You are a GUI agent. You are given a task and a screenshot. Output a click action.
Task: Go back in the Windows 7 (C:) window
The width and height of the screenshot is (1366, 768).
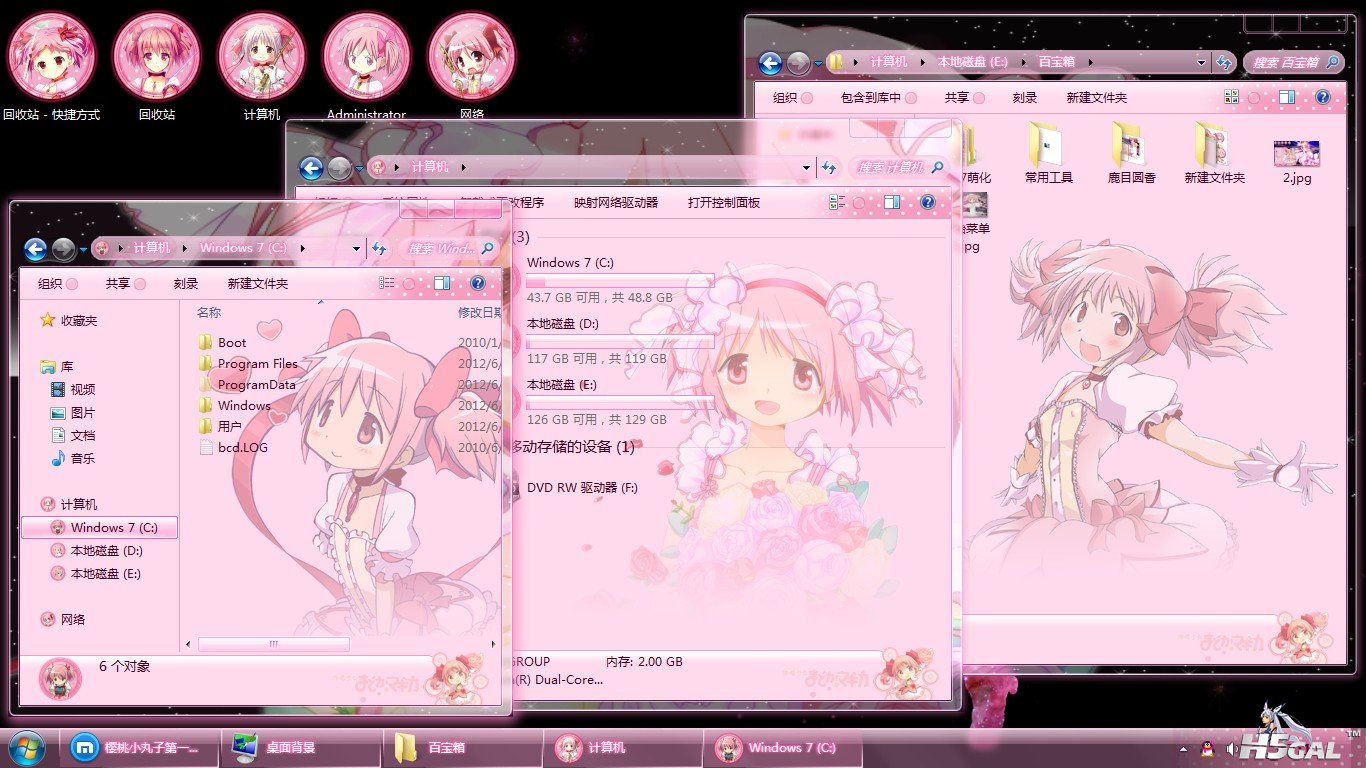point(36,249)
